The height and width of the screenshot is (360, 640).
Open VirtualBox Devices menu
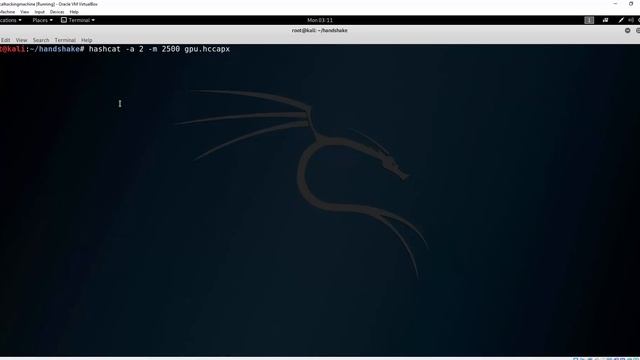pos(57,12)
